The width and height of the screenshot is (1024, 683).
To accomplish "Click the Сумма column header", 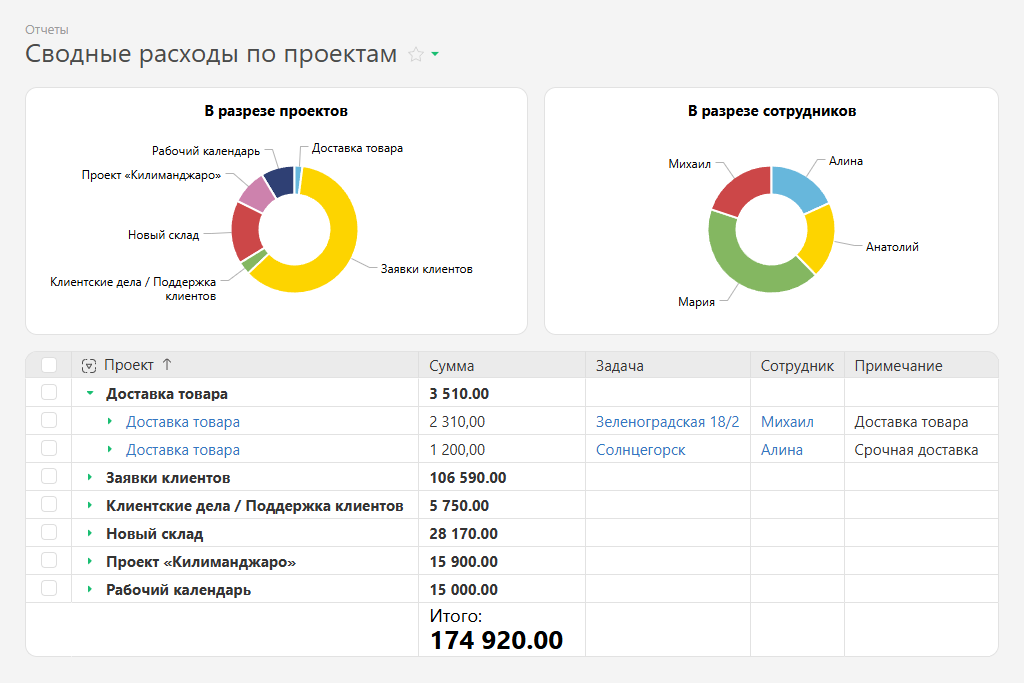I will tap(452, 366).
